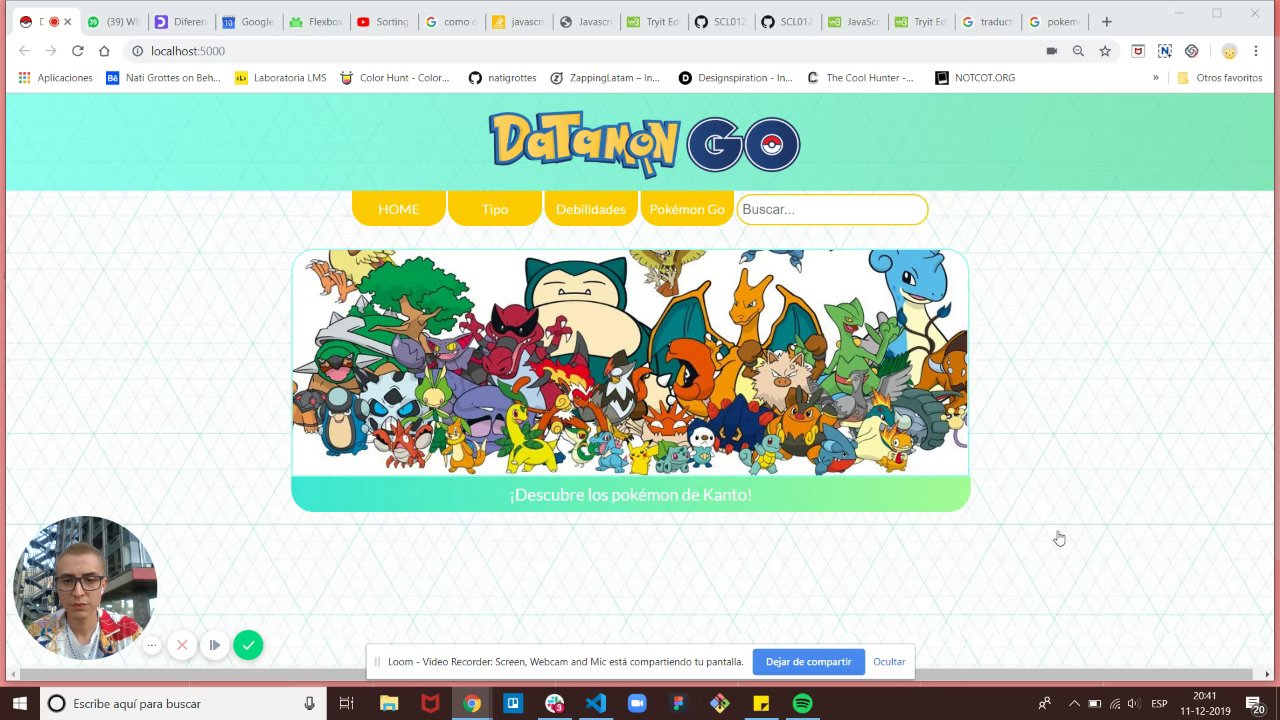Click the Ocultar link
Screen dimensions: 1280x720
coord(889,662)
